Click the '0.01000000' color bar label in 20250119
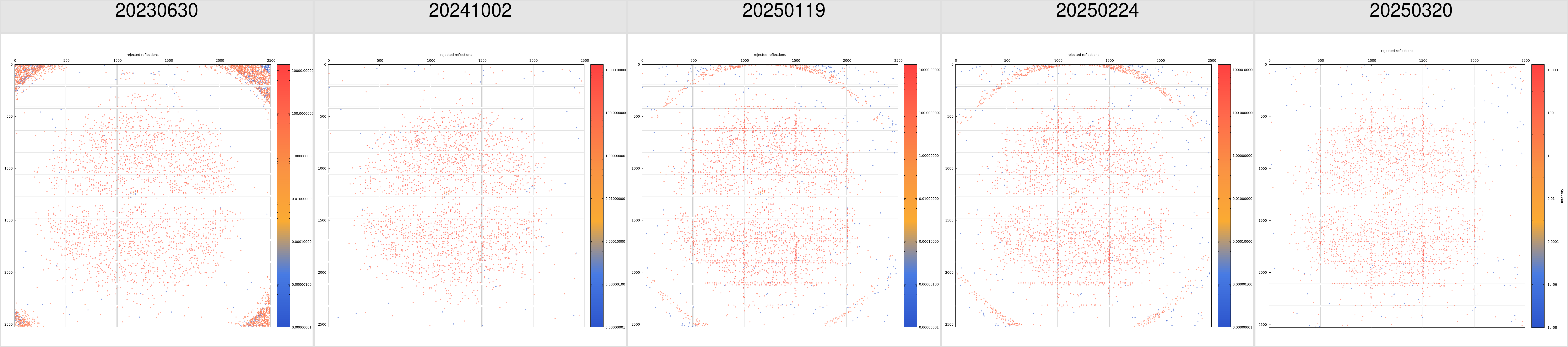1568x347 pixels. point(929,198)
